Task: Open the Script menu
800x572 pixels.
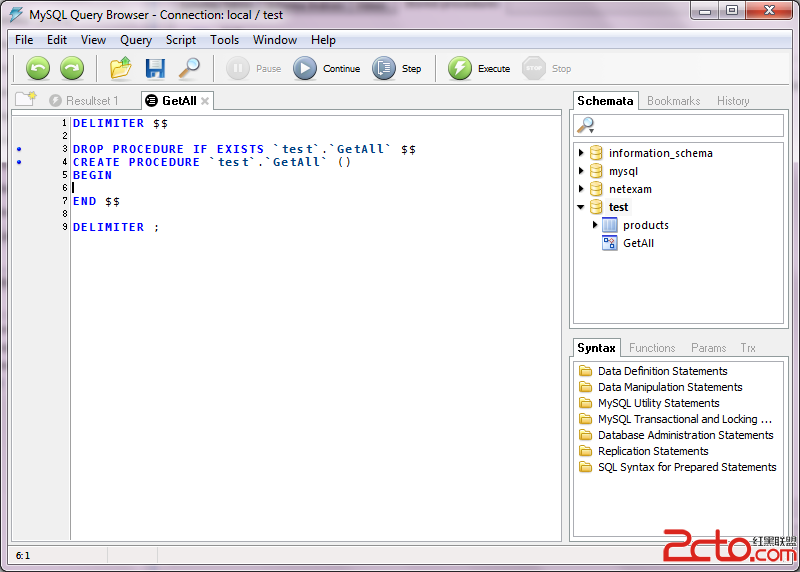Action: pyautogui.click(x=181, y=40)
